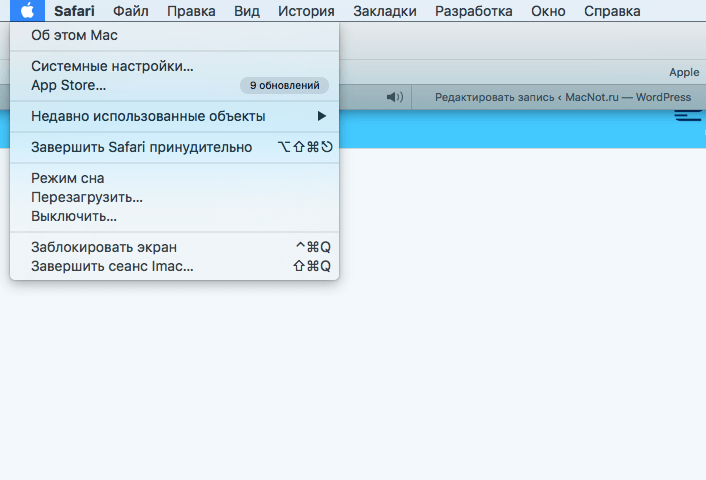Image resolution: width=706 pixels, height=480 pixels.
Task: Open the Окно menu
Action: 548,11
